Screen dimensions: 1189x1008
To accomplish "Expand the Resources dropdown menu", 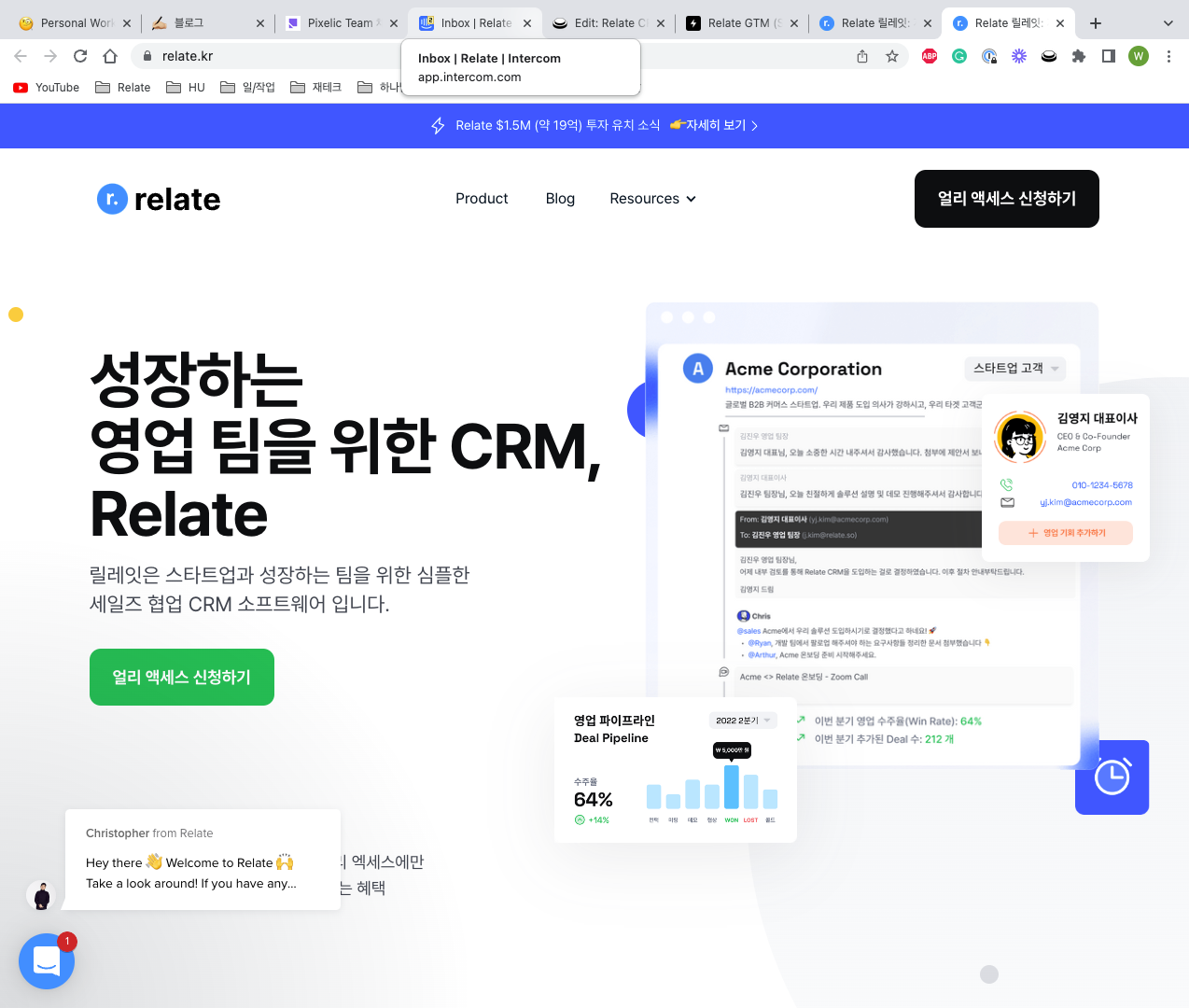I will 653,199.
